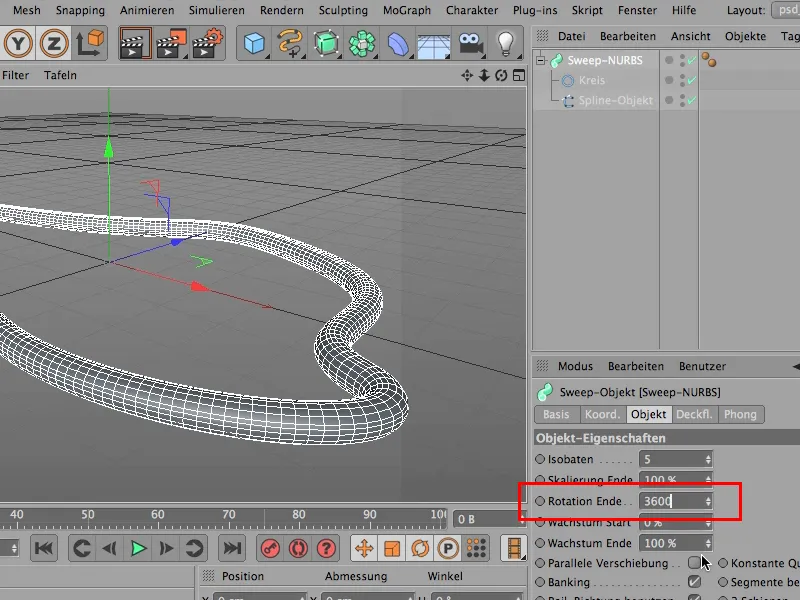The image size is (800, 600).
Task: Click the Isobaten value stepper arrows
Action: tap(708, 460)
